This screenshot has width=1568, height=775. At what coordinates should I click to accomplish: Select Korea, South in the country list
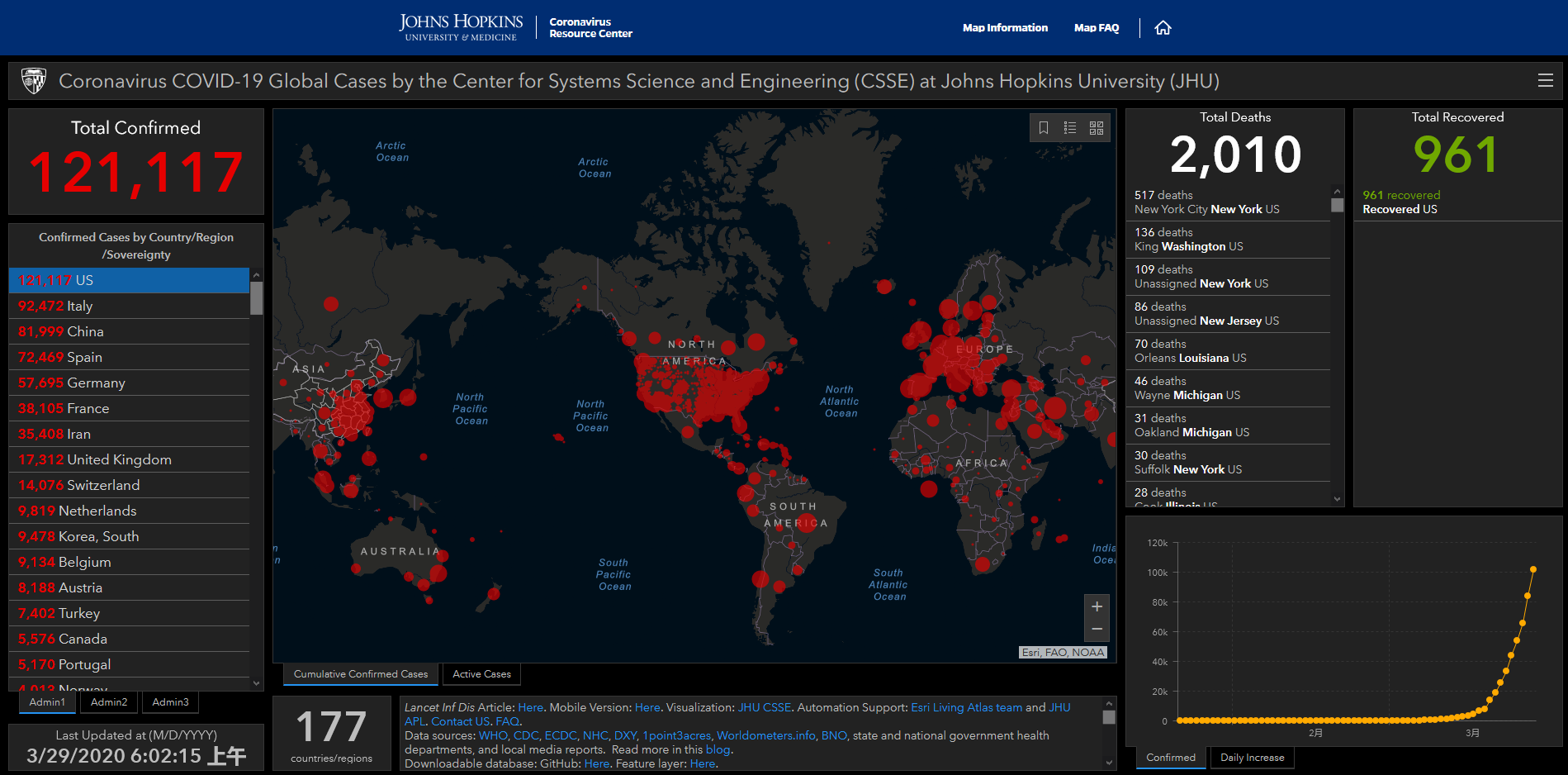click(129, 536)
